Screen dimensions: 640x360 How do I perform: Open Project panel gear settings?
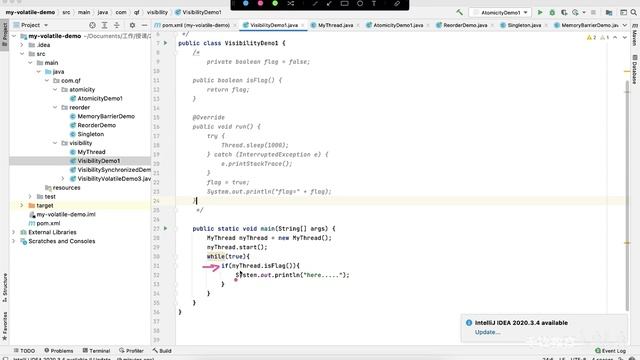(x=132, y=25)
